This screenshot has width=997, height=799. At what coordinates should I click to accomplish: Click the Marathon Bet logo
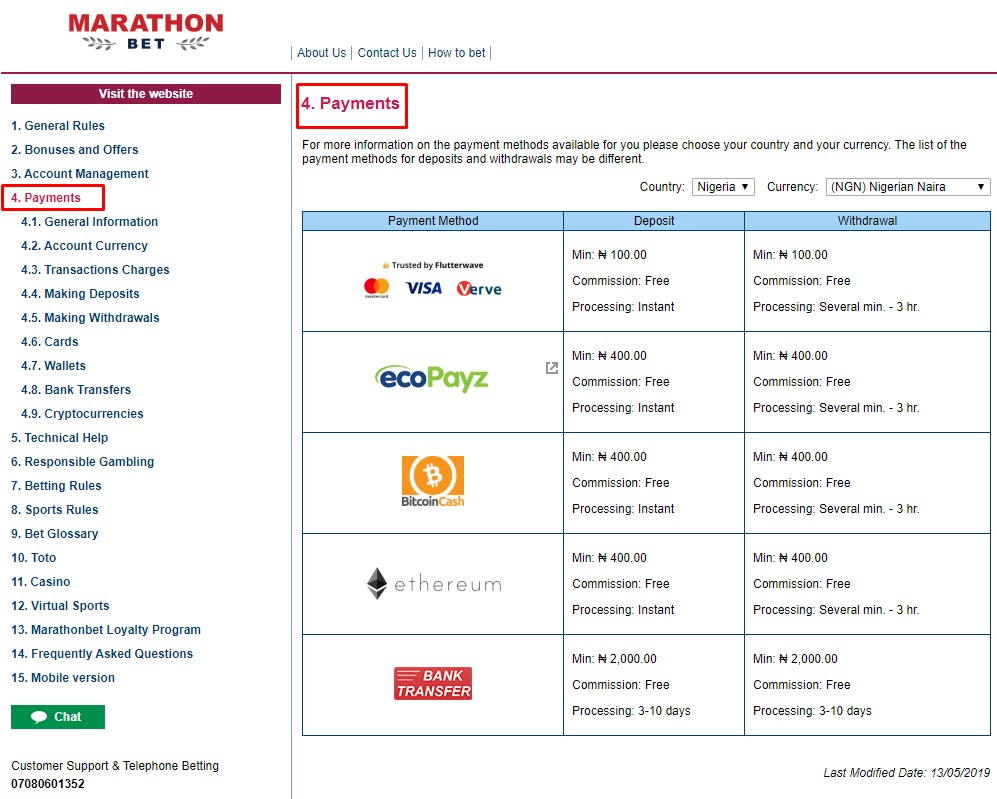click(x=146, y=32)
